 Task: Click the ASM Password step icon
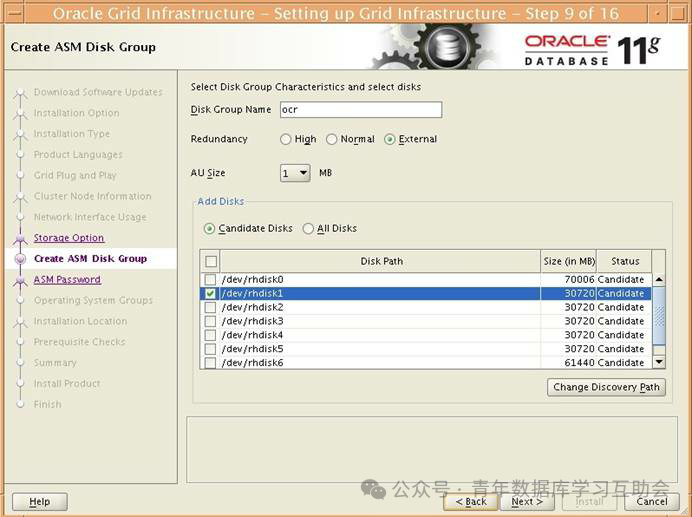tap(20, 280)
